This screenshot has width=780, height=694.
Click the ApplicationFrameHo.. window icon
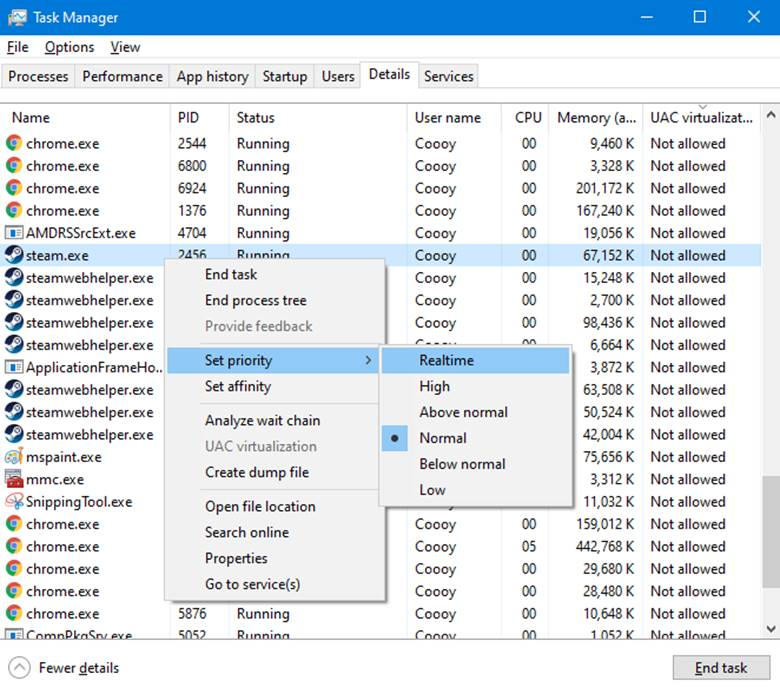[x=14, y=367]
